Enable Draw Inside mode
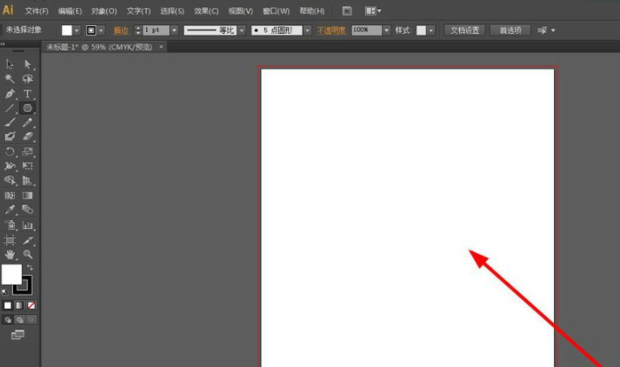The image size is (620, 367). (31, 320)
